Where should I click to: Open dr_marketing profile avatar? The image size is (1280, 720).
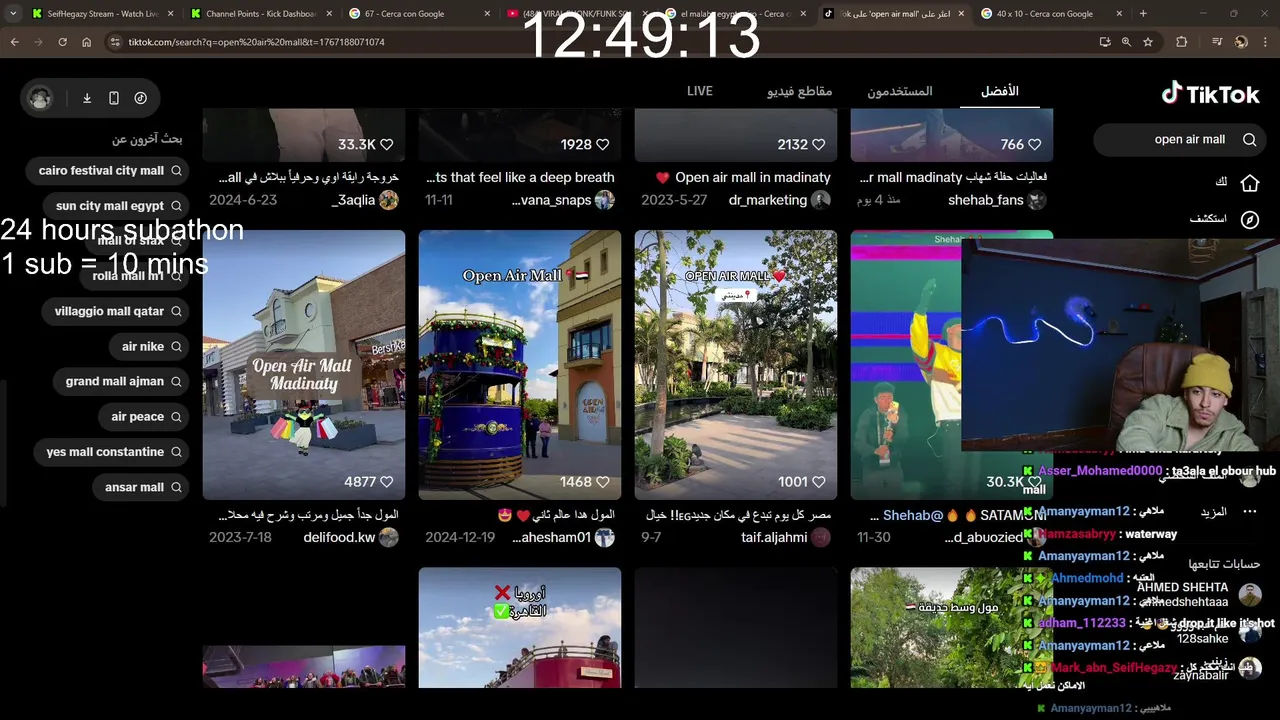tap(821, 200)
